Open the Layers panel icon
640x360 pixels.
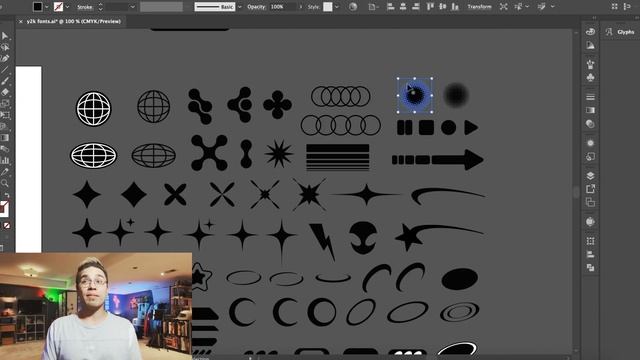coord(590,176)
